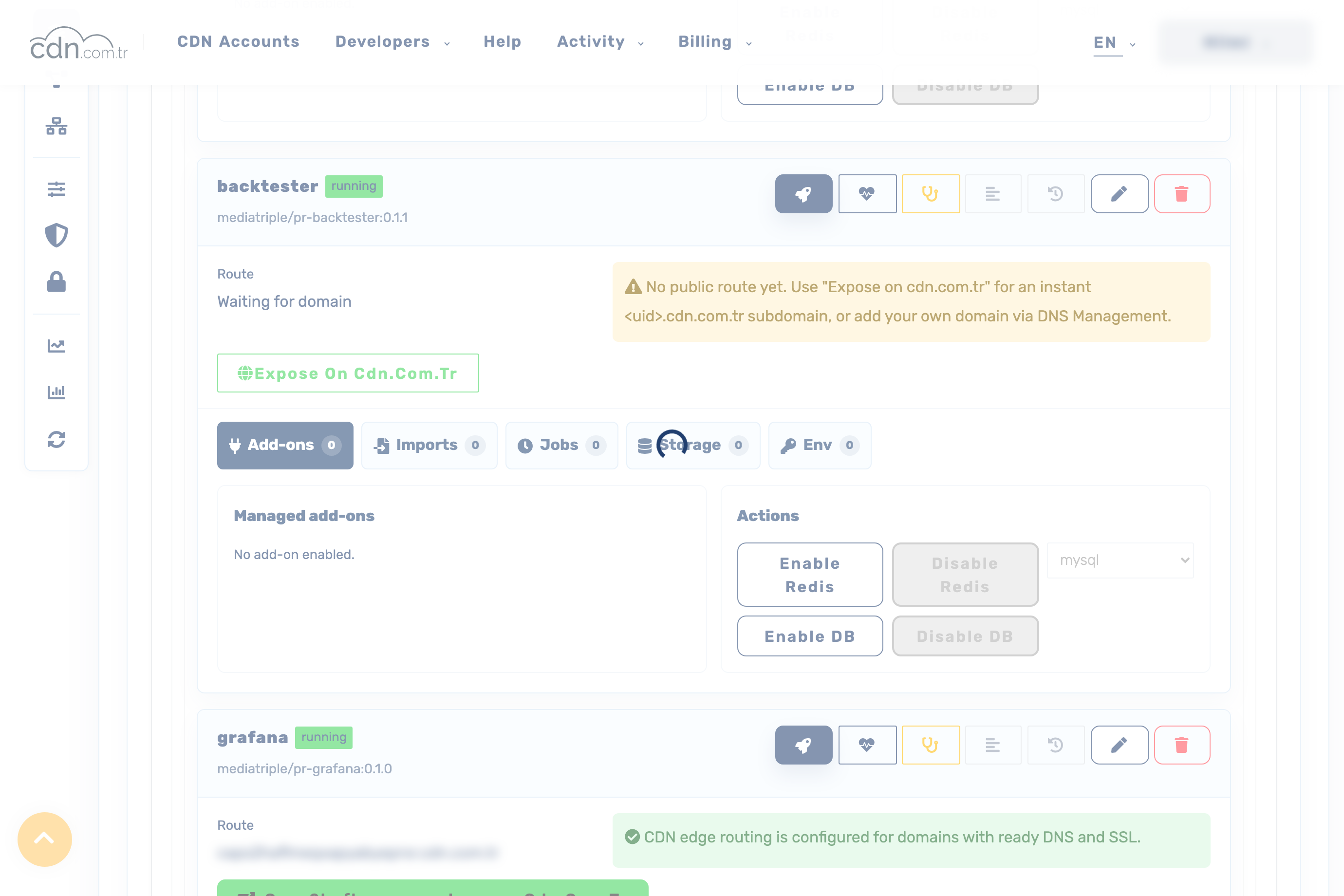Screen dimensions: 1344x896
Task: Expand the Developers menu
Action: click(x=392, y=42)
